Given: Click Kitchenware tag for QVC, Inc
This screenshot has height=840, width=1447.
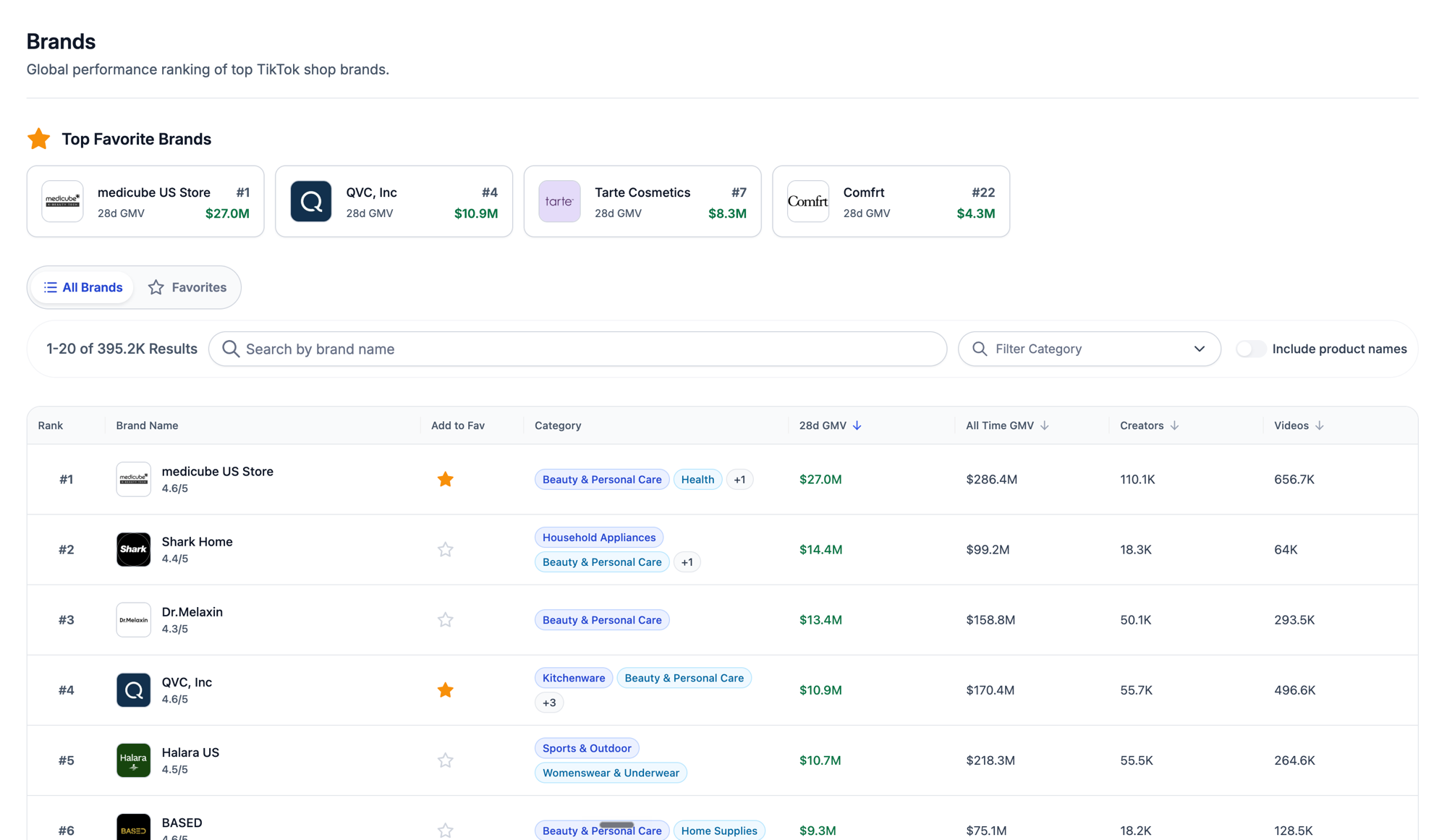Looking at the screenshot, I should tap(574, 677).
